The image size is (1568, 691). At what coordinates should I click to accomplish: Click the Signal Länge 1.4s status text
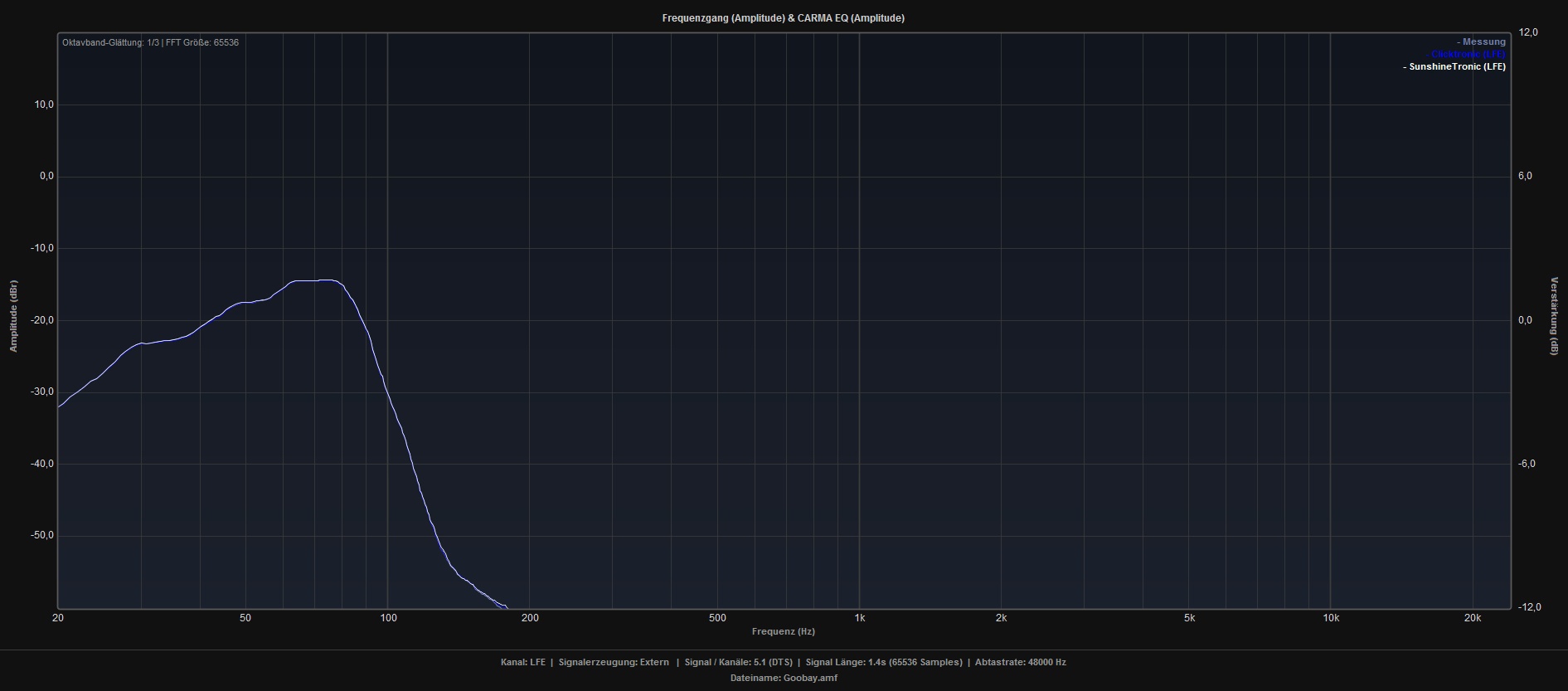pyautogui.click(x=884, y=662)
